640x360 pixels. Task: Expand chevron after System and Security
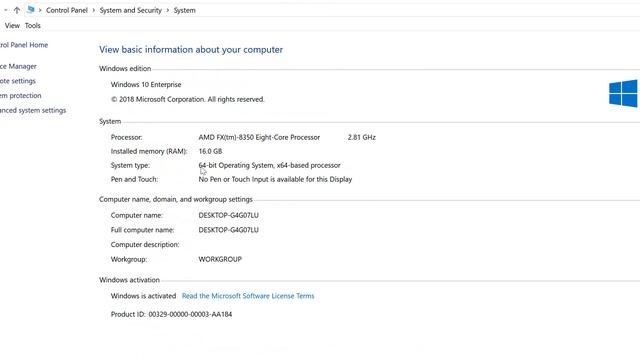(167, 10)
